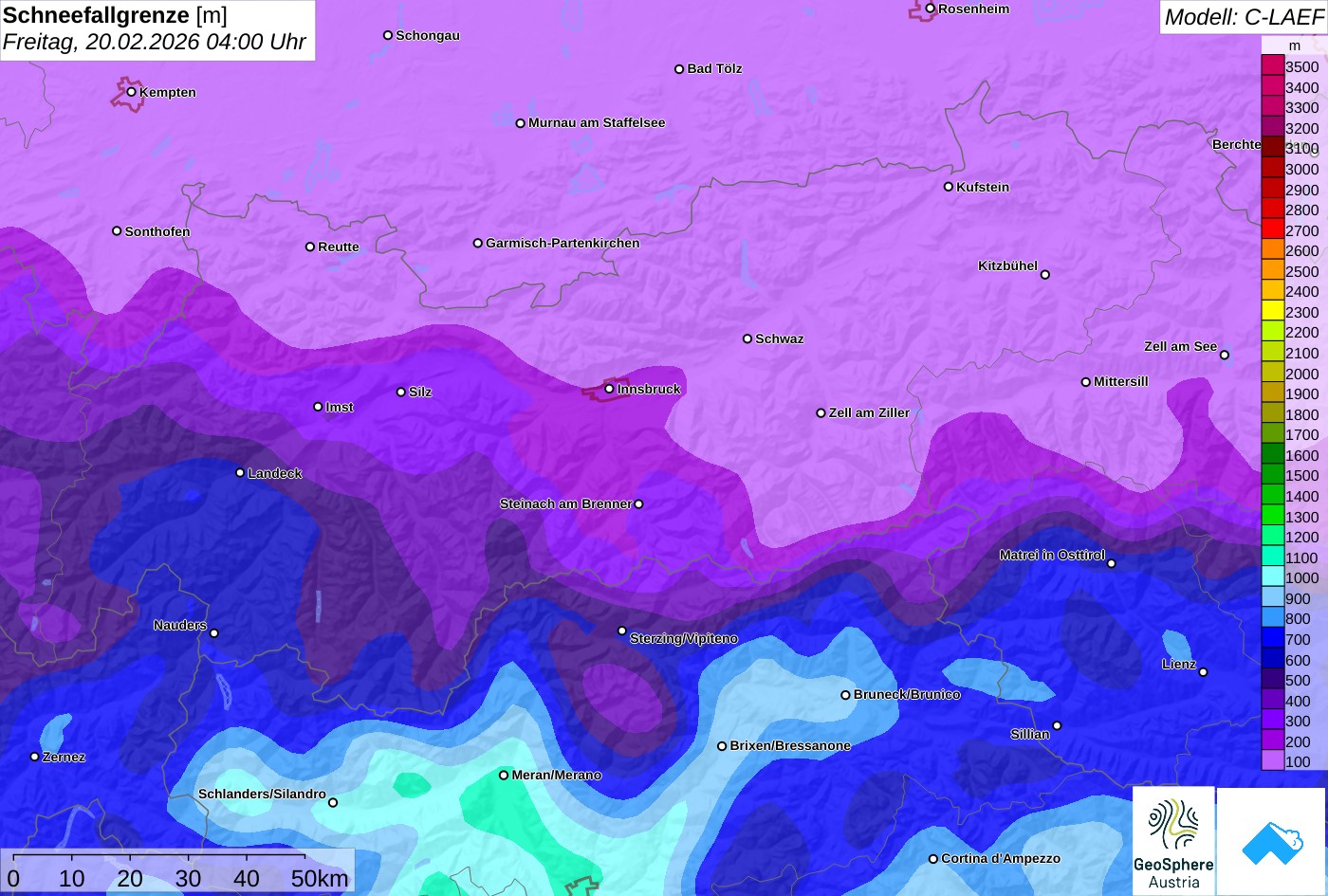Click the "Schneefallgrenze [m]" title text
Viewport: 1328px width, 896px height.
[115, 15]
